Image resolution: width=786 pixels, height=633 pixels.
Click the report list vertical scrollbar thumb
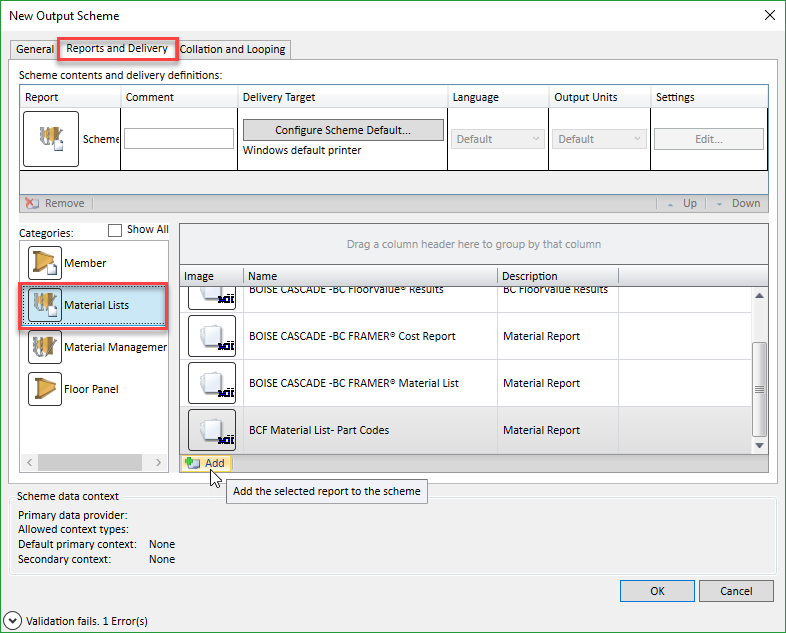759,389
